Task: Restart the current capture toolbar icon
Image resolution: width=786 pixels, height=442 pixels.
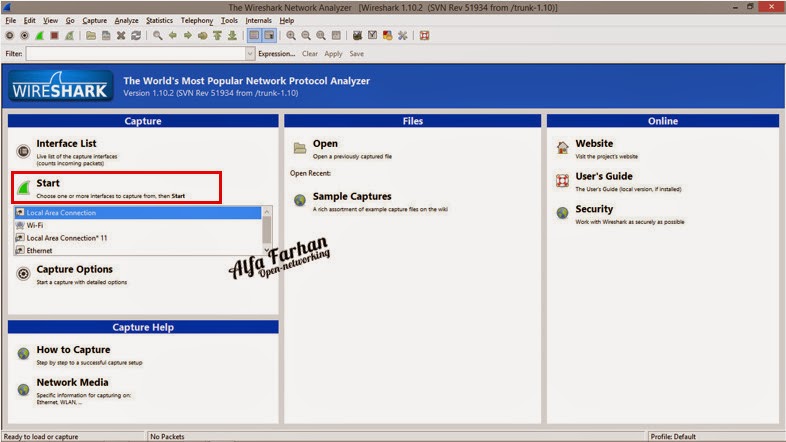Action: coord(70,36)
